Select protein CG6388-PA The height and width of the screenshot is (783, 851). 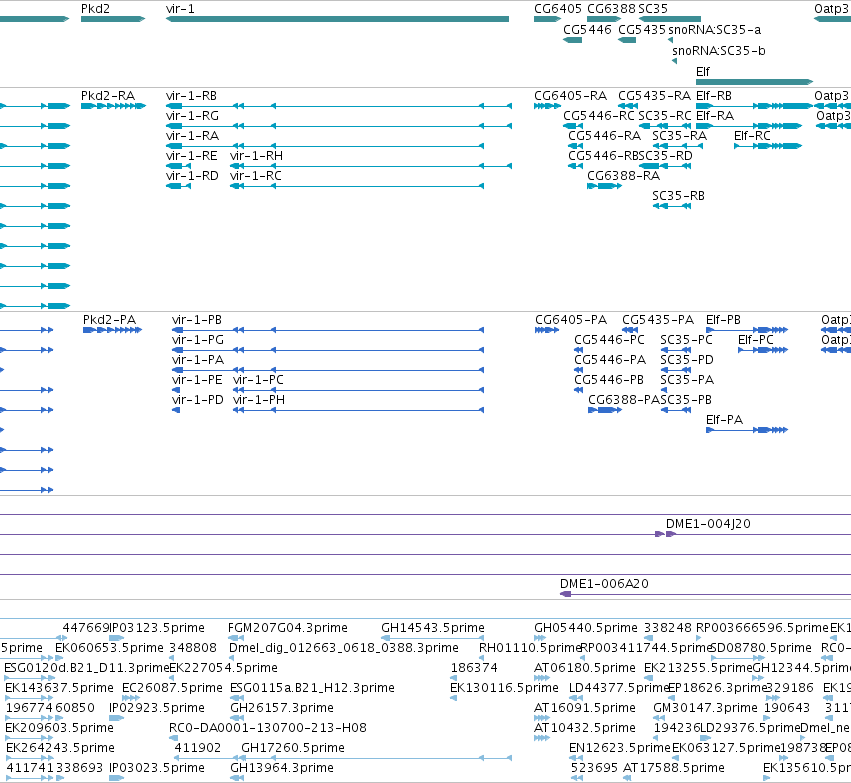pos(624,400)
